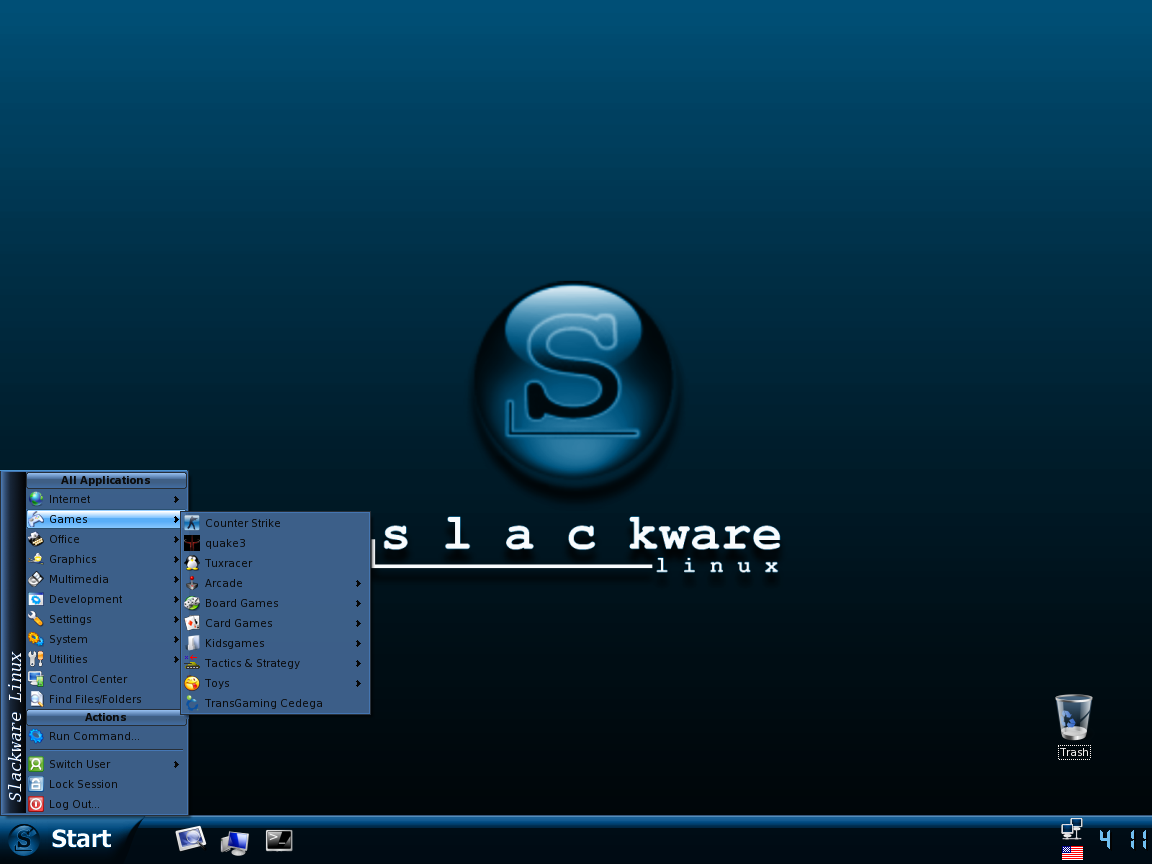
Task: Open the Internet menu entry
Action: pyautogui.click(x=107, y=500)
